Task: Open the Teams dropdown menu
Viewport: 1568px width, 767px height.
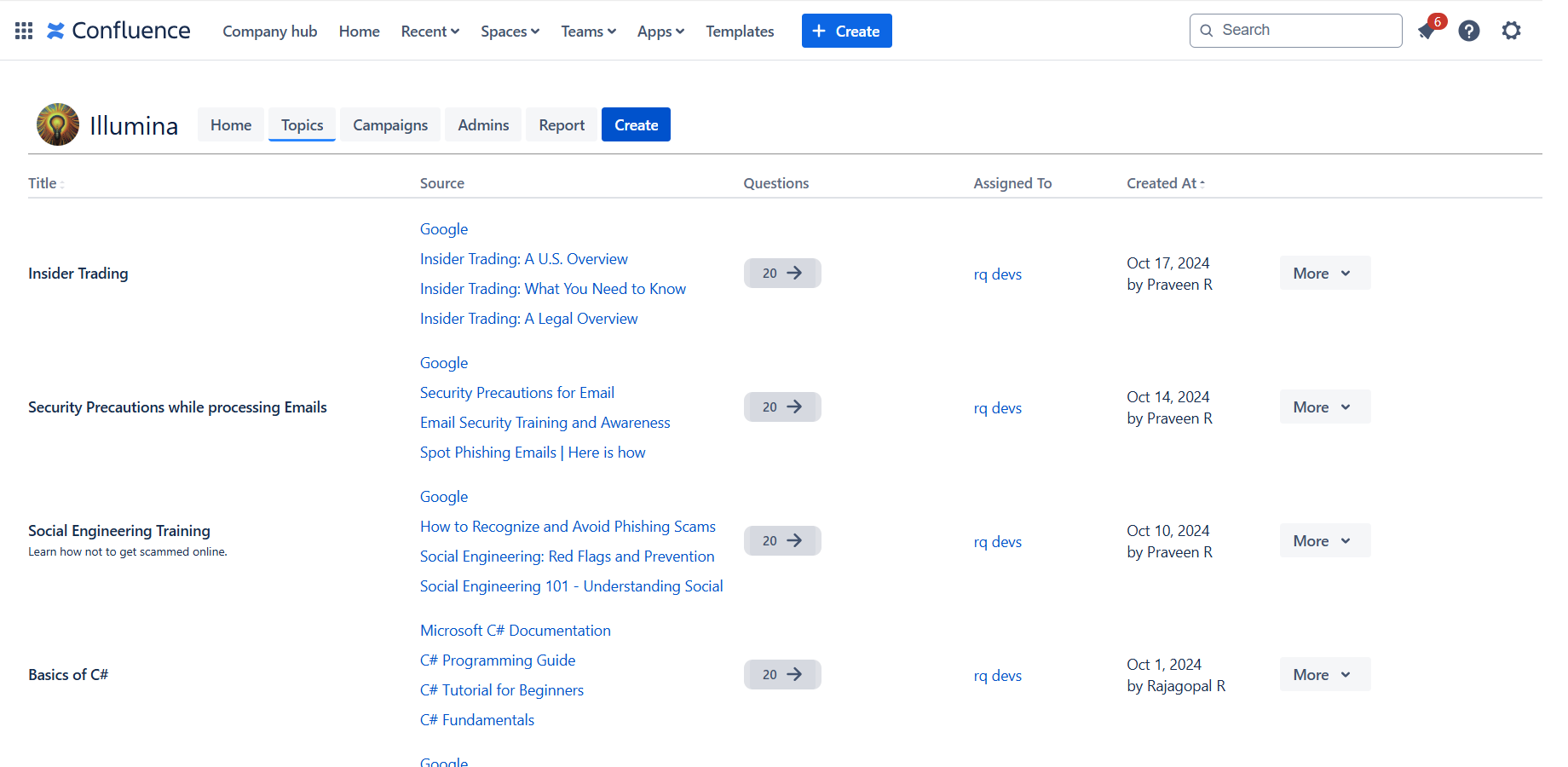Action: pyautogui.click(x=588, y=32)
